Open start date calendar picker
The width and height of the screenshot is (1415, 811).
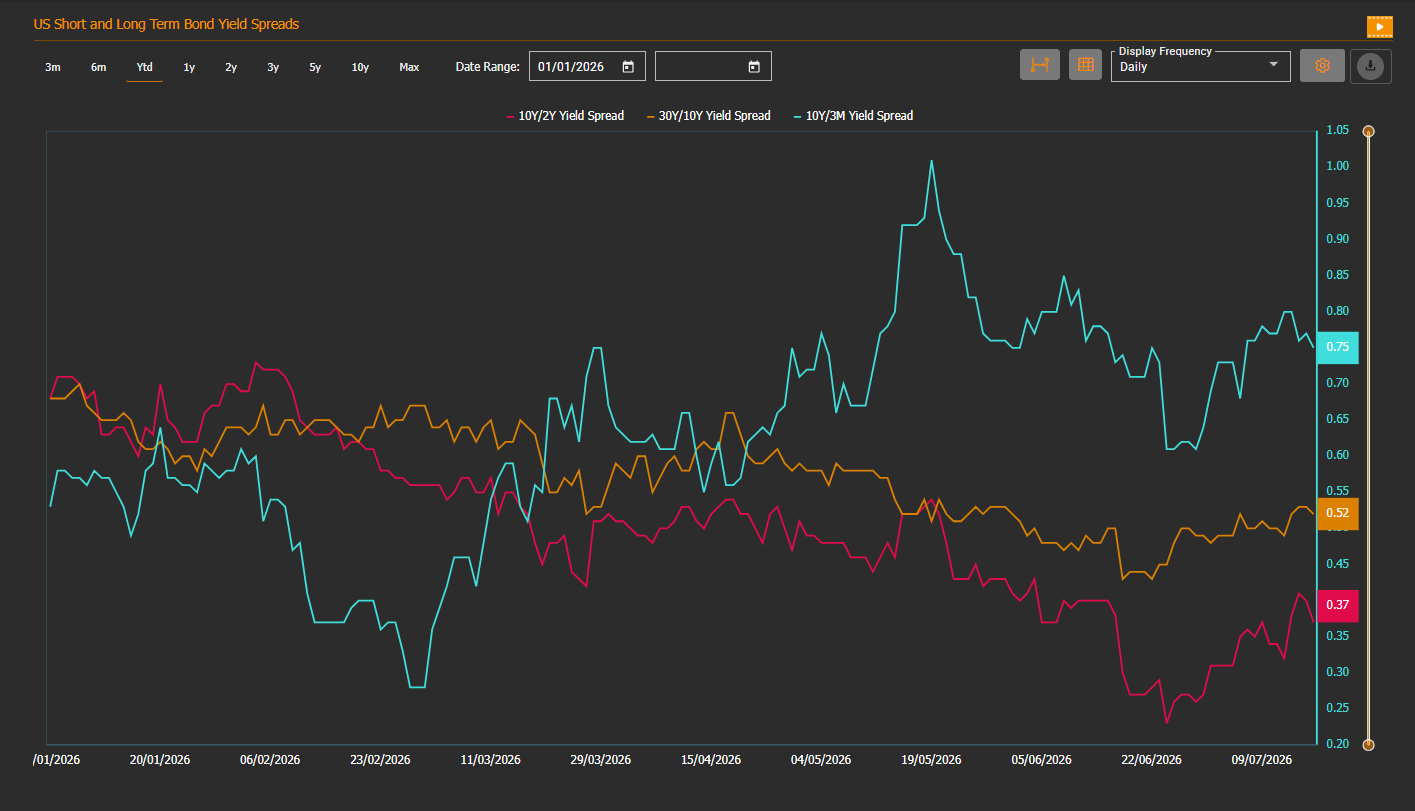click(628, 67)
